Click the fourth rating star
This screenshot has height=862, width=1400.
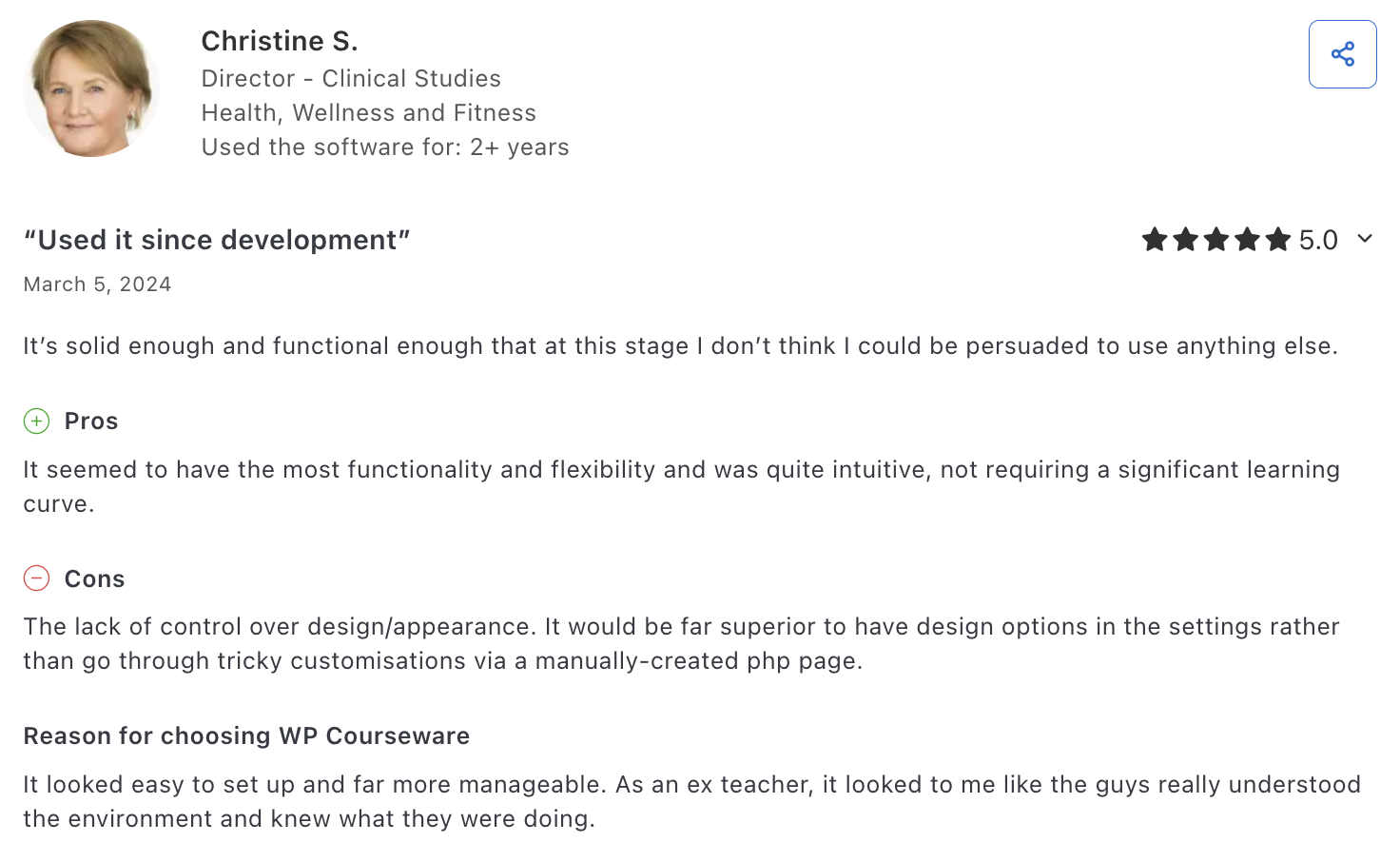point(1247,239)
